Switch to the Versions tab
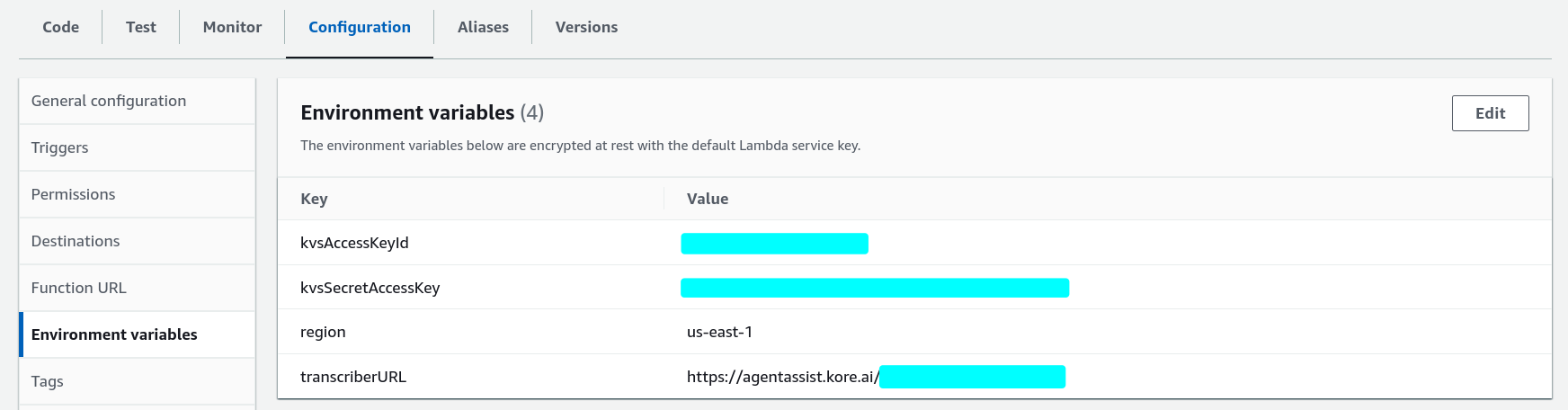1568x410 pixels. [x=586, y=27]
